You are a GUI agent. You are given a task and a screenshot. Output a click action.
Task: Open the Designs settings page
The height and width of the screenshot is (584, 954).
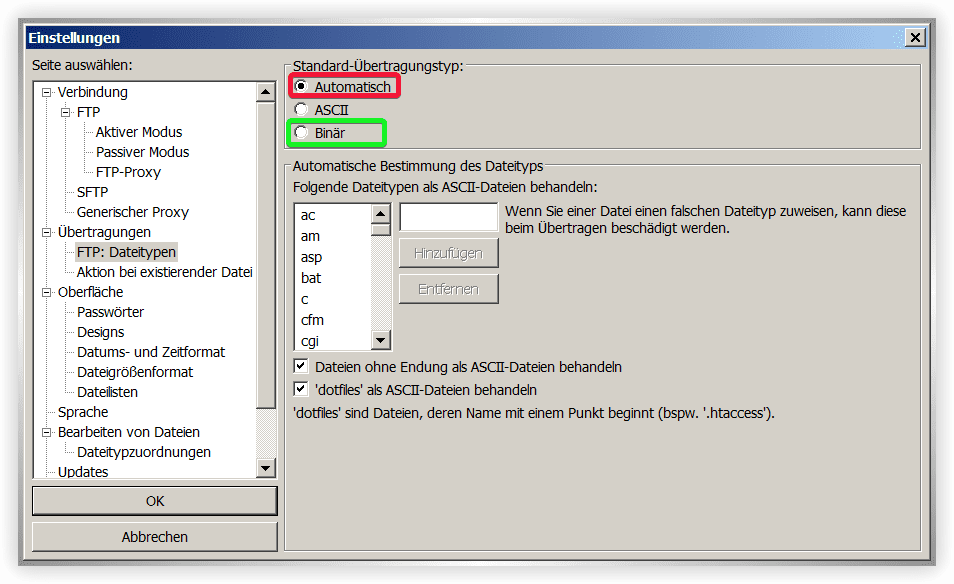(x=101, y=332)
